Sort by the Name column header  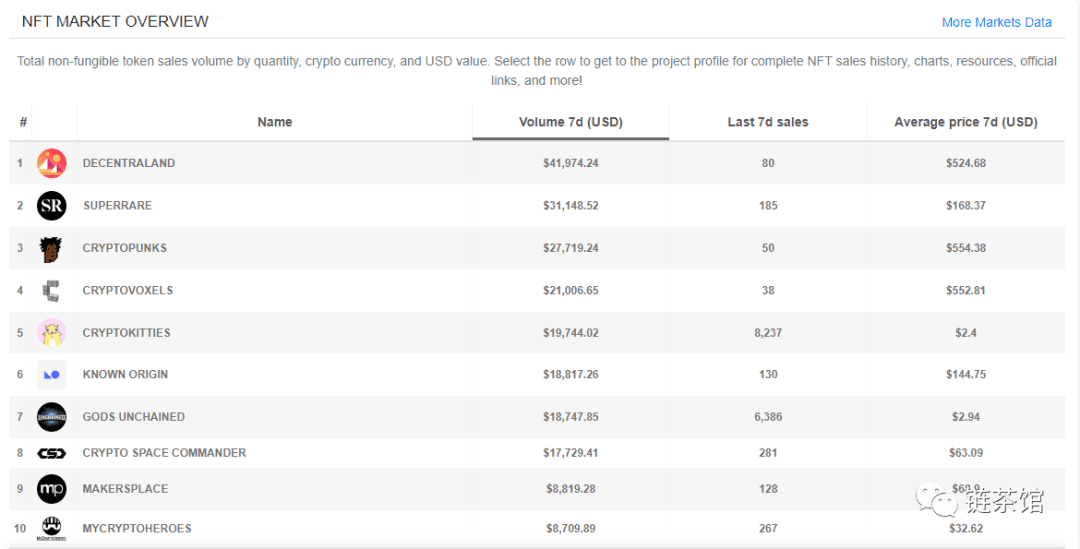coord(275,122)
